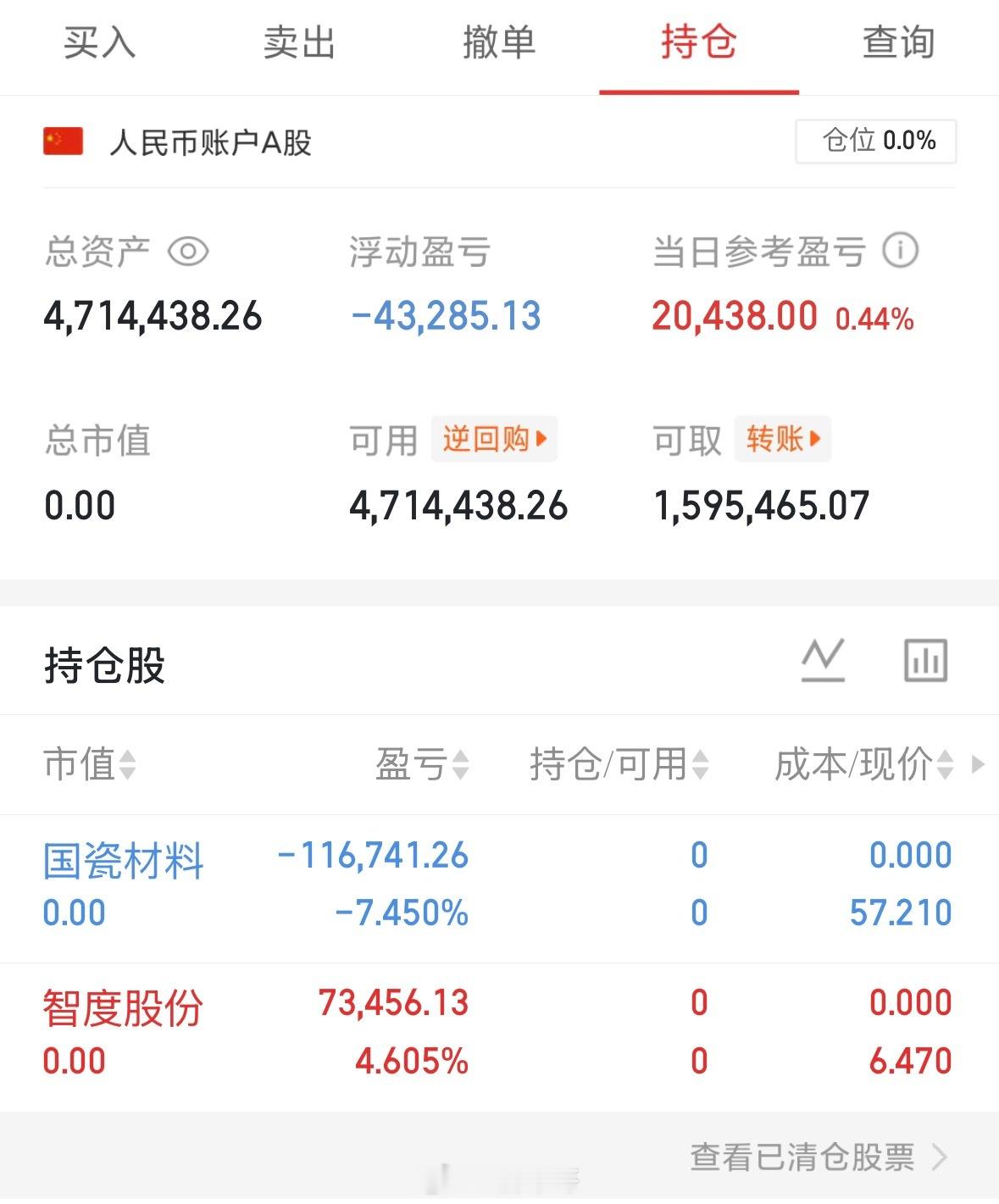Switch to the 买入 tab

click(x=99, y=42)
